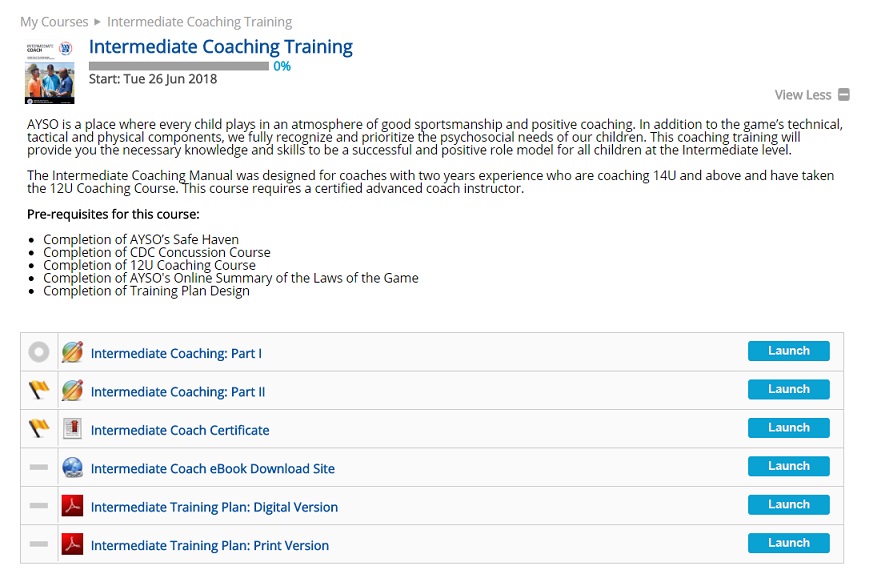
Task: Click the globe icon next to eBook Download Site
Action: [74, 467]
